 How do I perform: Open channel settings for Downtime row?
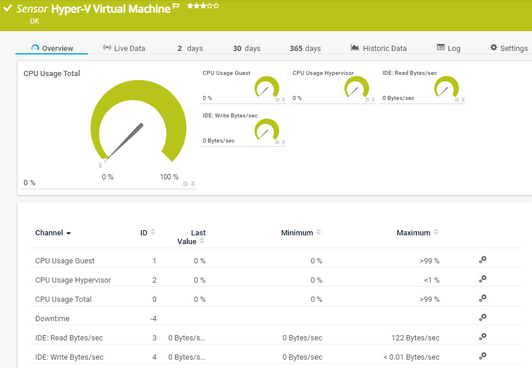tap(482, 318)
